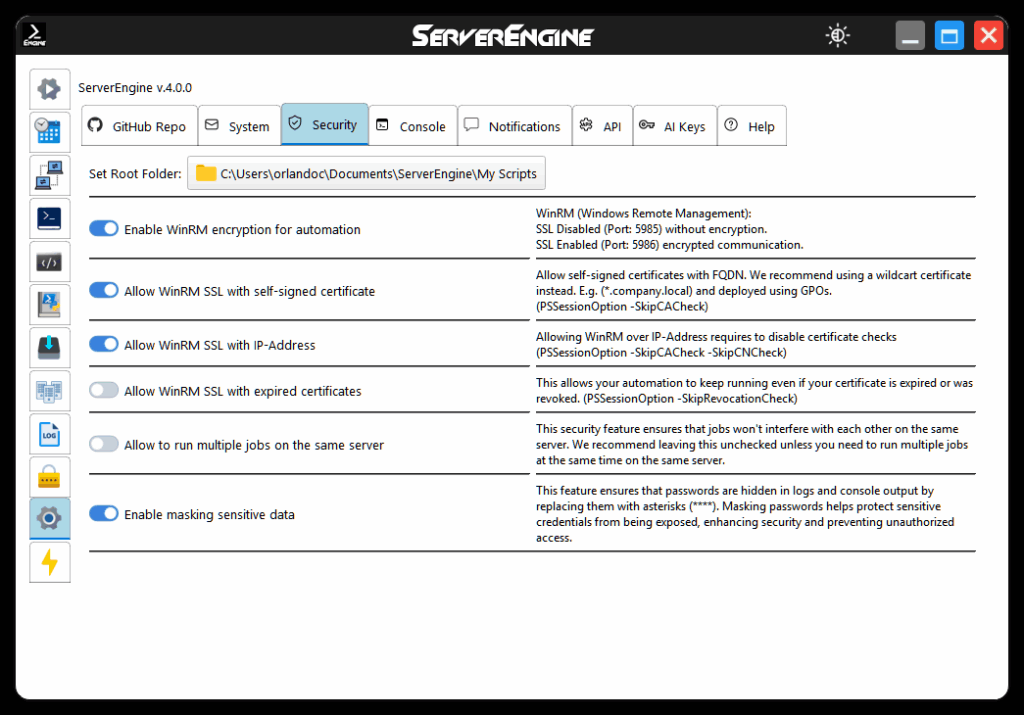
Task: Open the GitHub Repo tab
Action: point(138,127)
